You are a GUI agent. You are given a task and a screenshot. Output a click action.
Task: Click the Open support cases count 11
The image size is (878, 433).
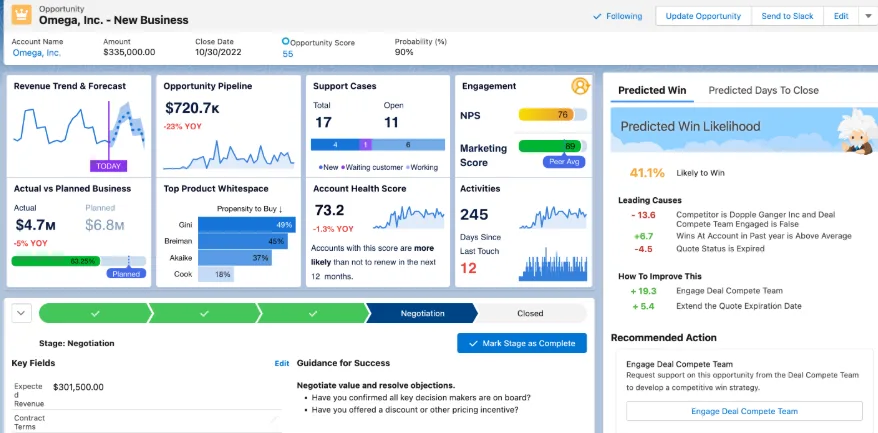pyautogui.click(x=391, y=123)
